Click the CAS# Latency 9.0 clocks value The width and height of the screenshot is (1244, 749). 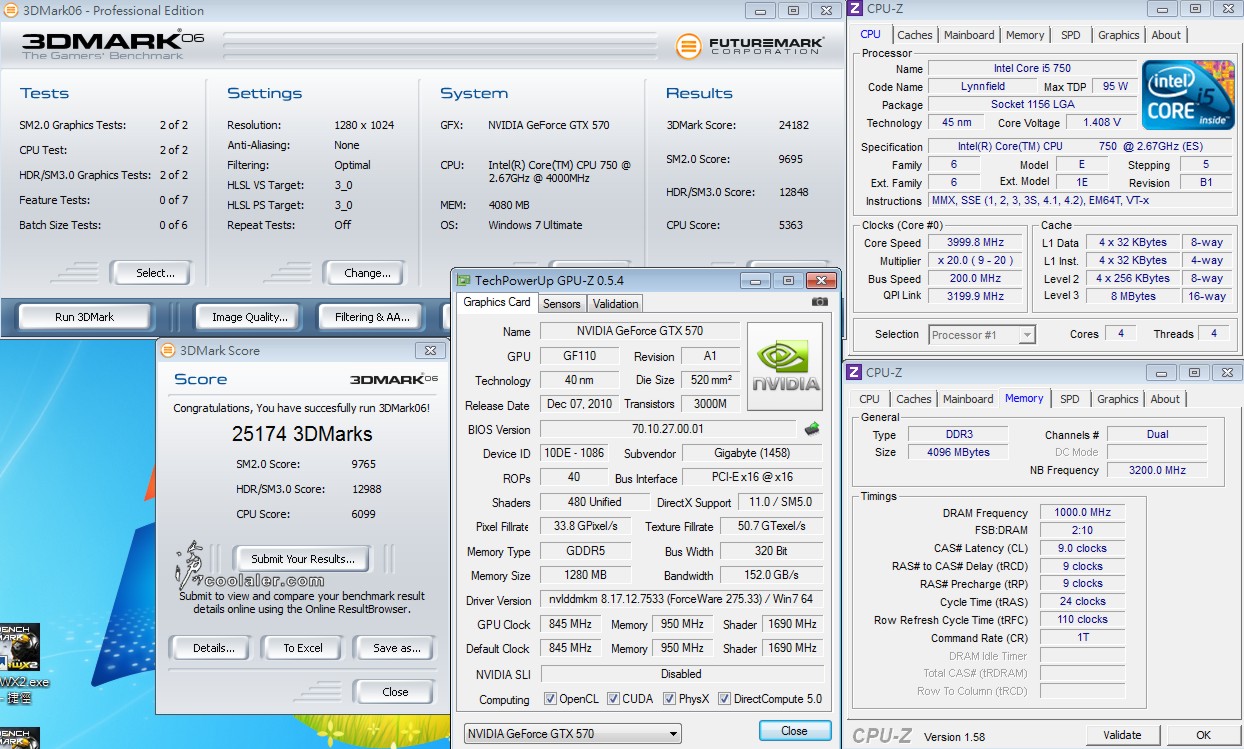coord(1083,548)
